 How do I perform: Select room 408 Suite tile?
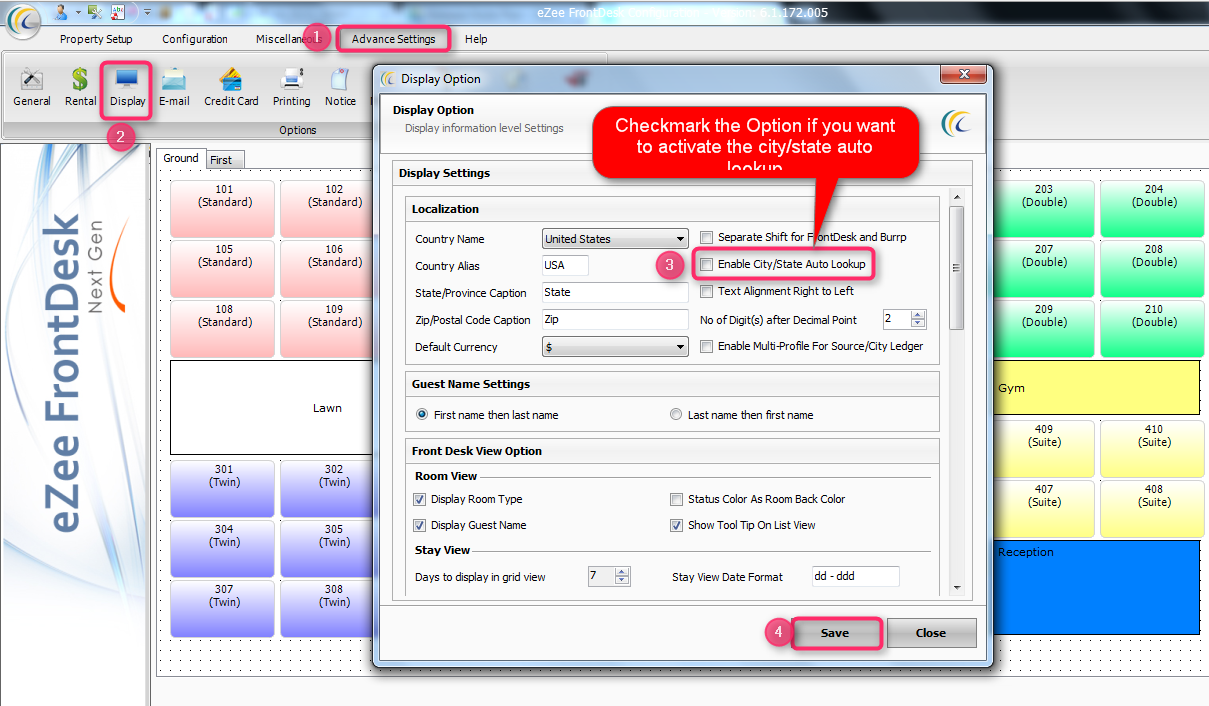1154,508
